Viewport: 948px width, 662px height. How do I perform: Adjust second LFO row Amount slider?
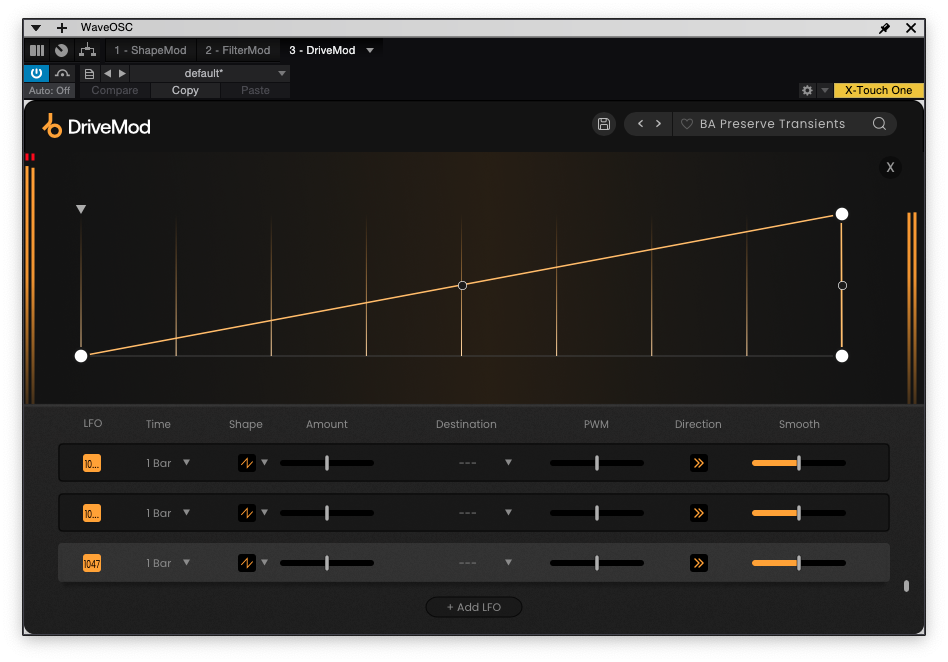(x=326, y=513)
